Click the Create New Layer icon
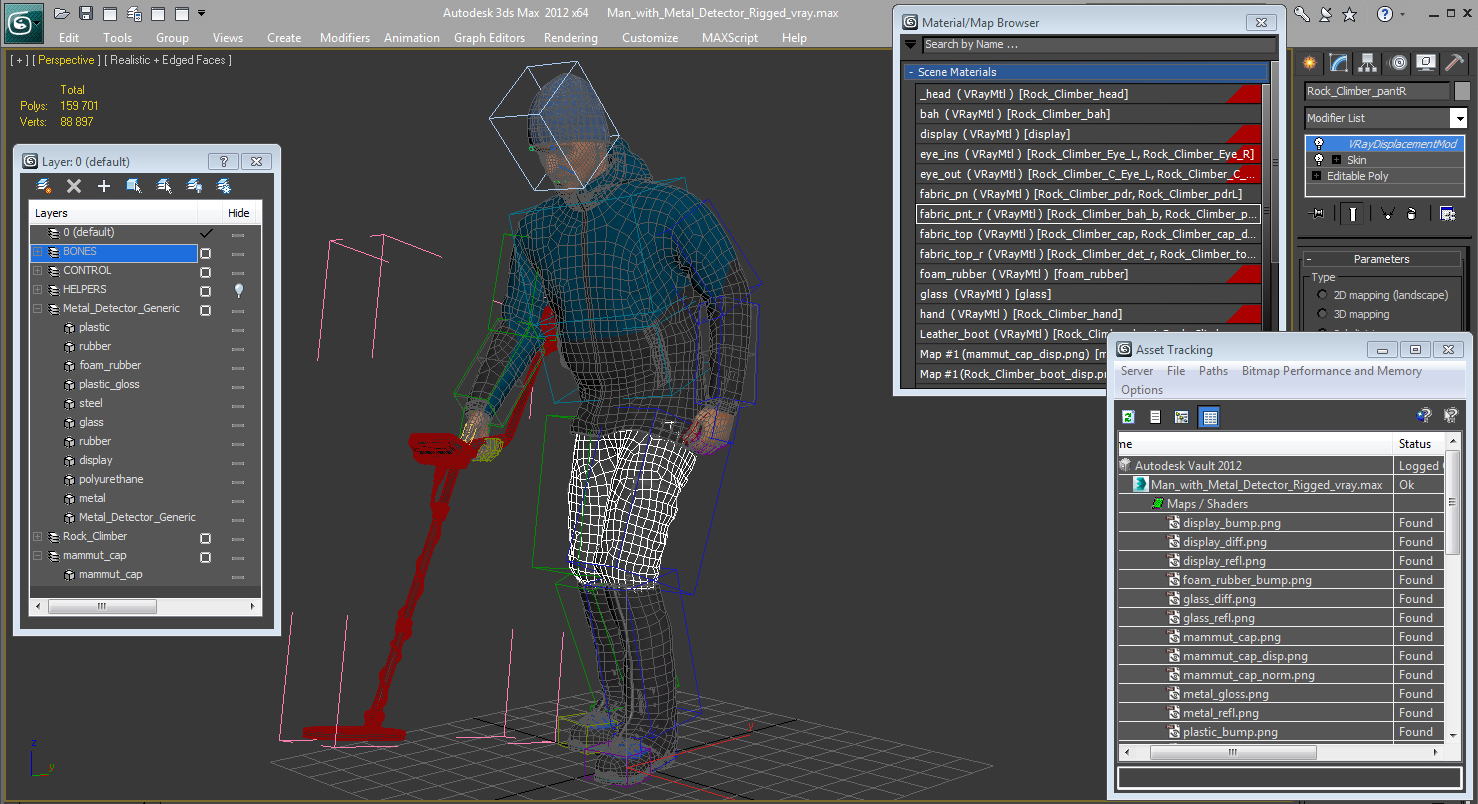Screen dimensions: 1478x804 tap(44, 186)
